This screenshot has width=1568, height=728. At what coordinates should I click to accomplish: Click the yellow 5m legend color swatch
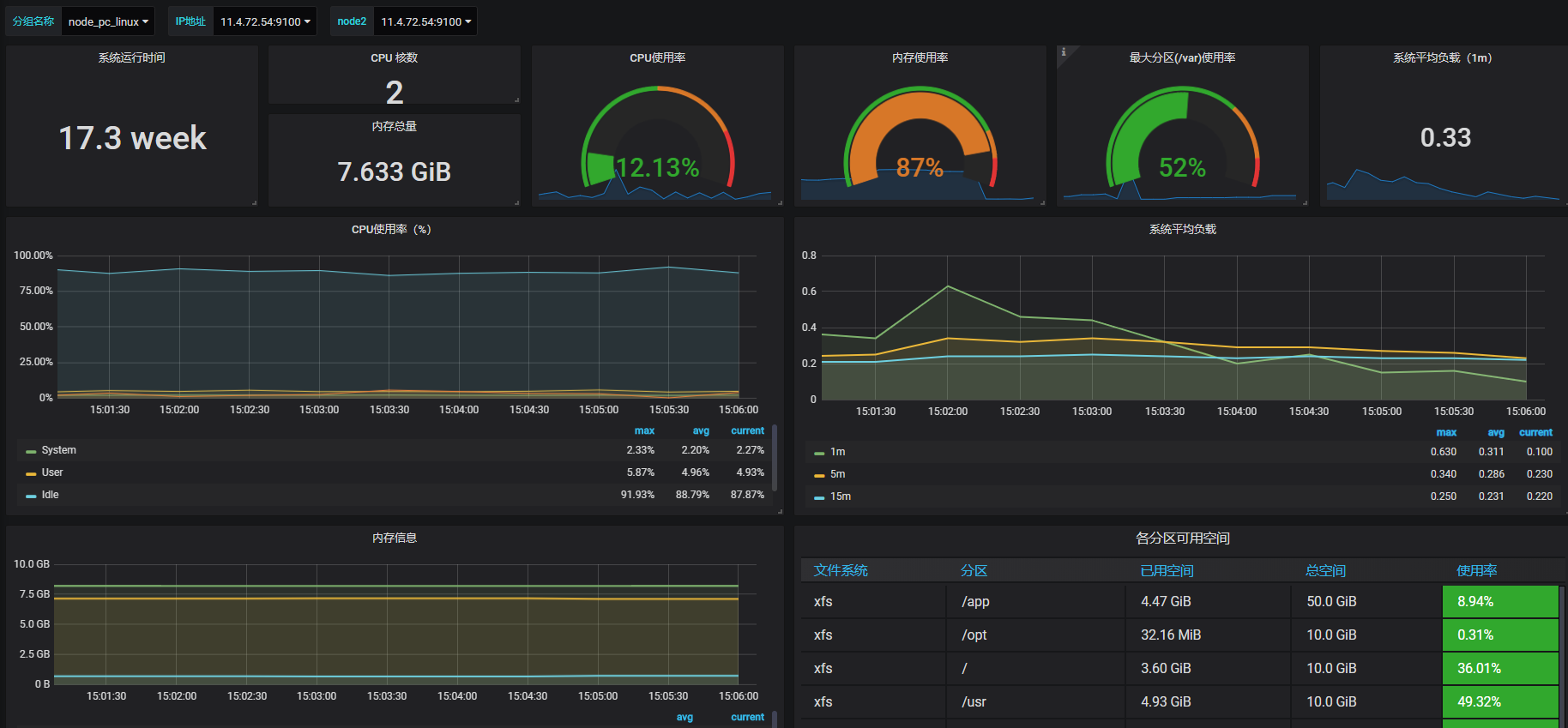click(819, 475)
